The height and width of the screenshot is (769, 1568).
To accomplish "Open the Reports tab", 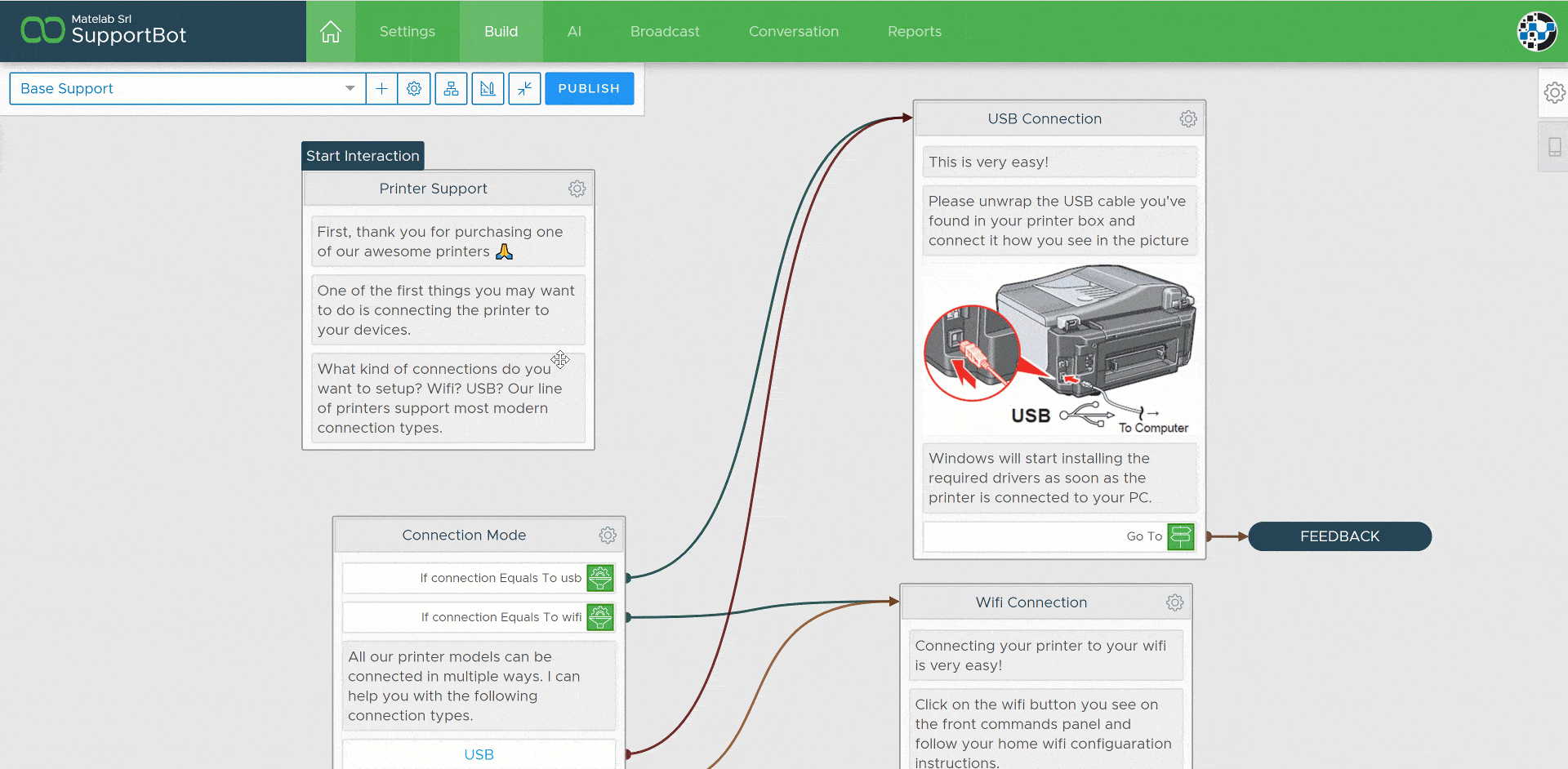I will (915, 31).
